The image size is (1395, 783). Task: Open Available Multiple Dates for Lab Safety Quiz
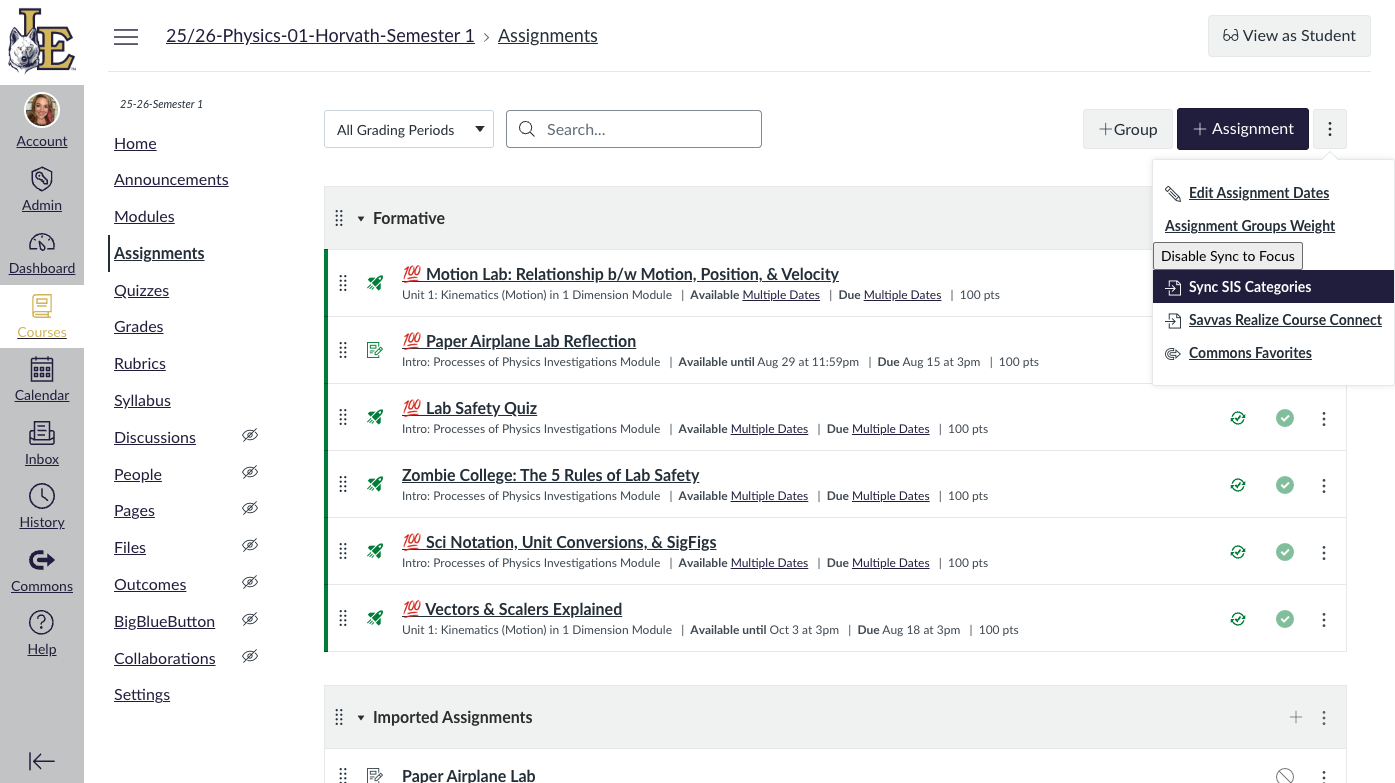tap(769, 429)
